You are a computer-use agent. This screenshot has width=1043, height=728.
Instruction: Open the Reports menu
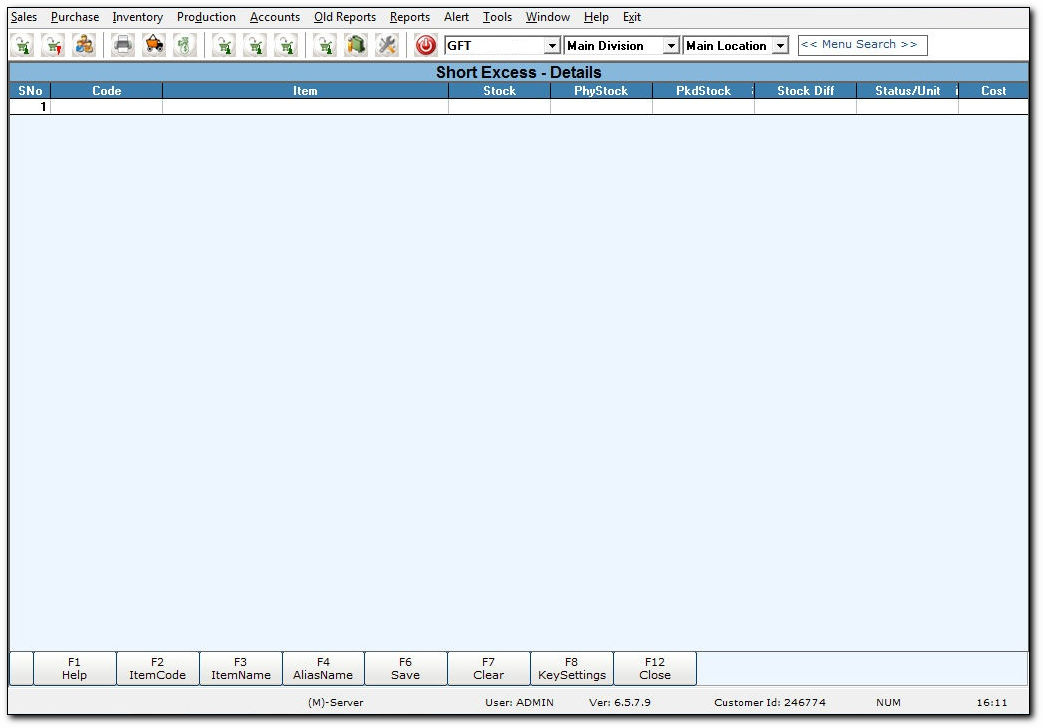click(x=410, y=17)
